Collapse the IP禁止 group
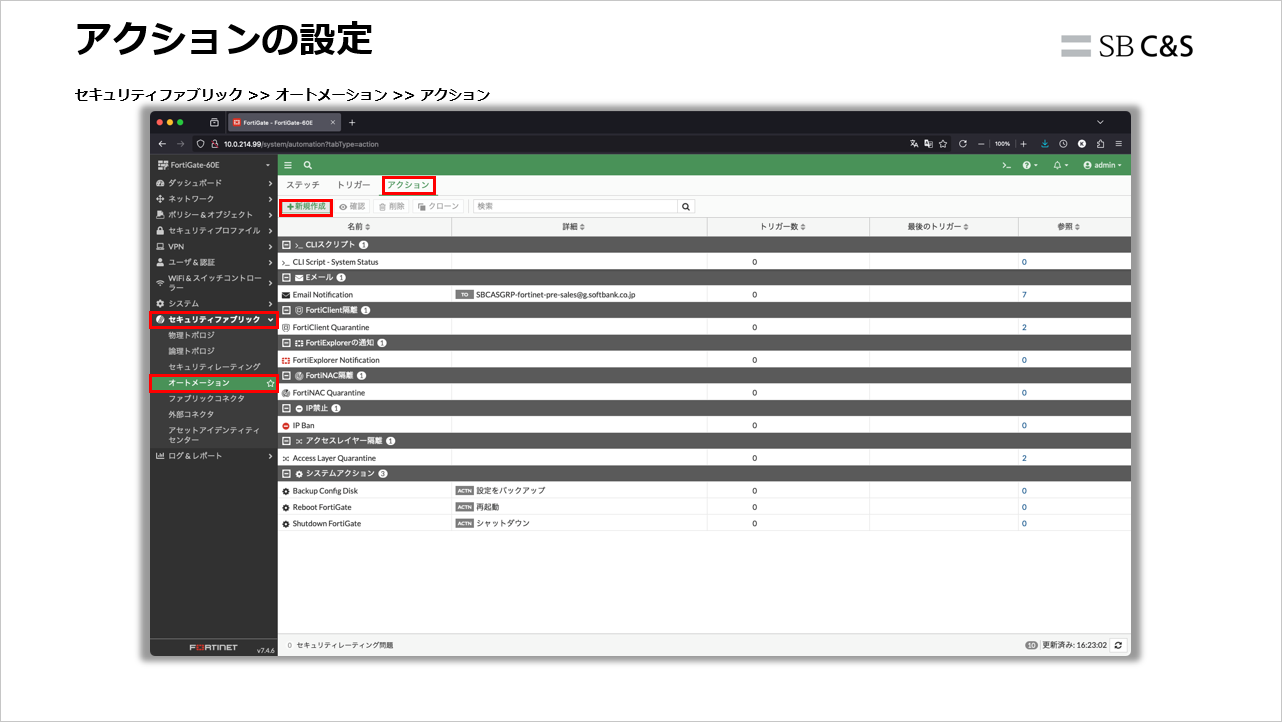 point(287,409)
